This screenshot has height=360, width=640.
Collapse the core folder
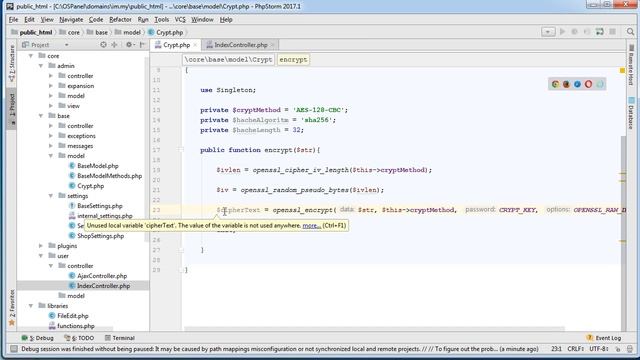31,56
